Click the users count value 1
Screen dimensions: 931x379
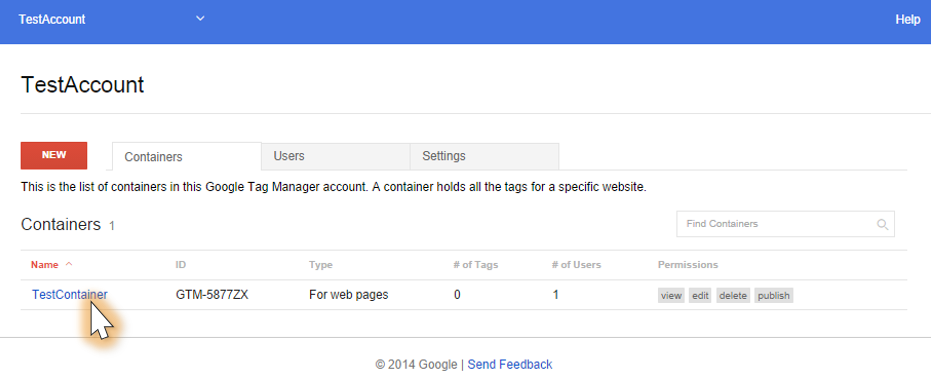[555, 295]
